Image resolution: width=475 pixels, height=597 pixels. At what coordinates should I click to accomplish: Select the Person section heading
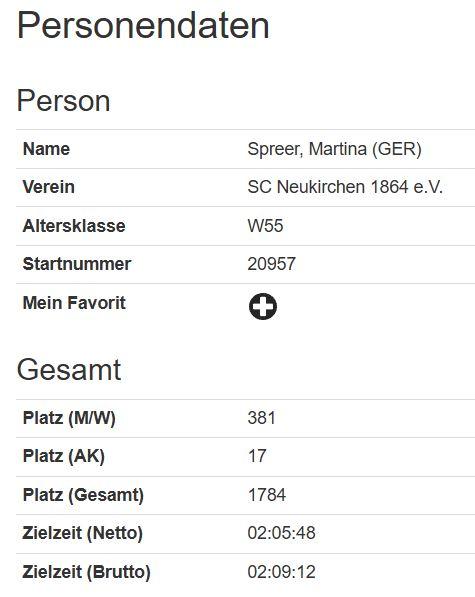pos(64,101)
